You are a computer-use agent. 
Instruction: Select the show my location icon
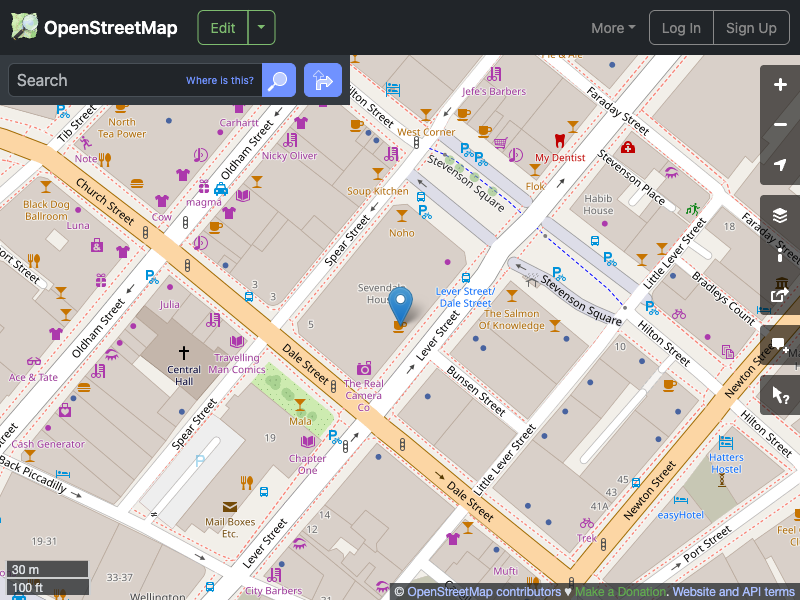pyautogui.click(x=780, y=165)
